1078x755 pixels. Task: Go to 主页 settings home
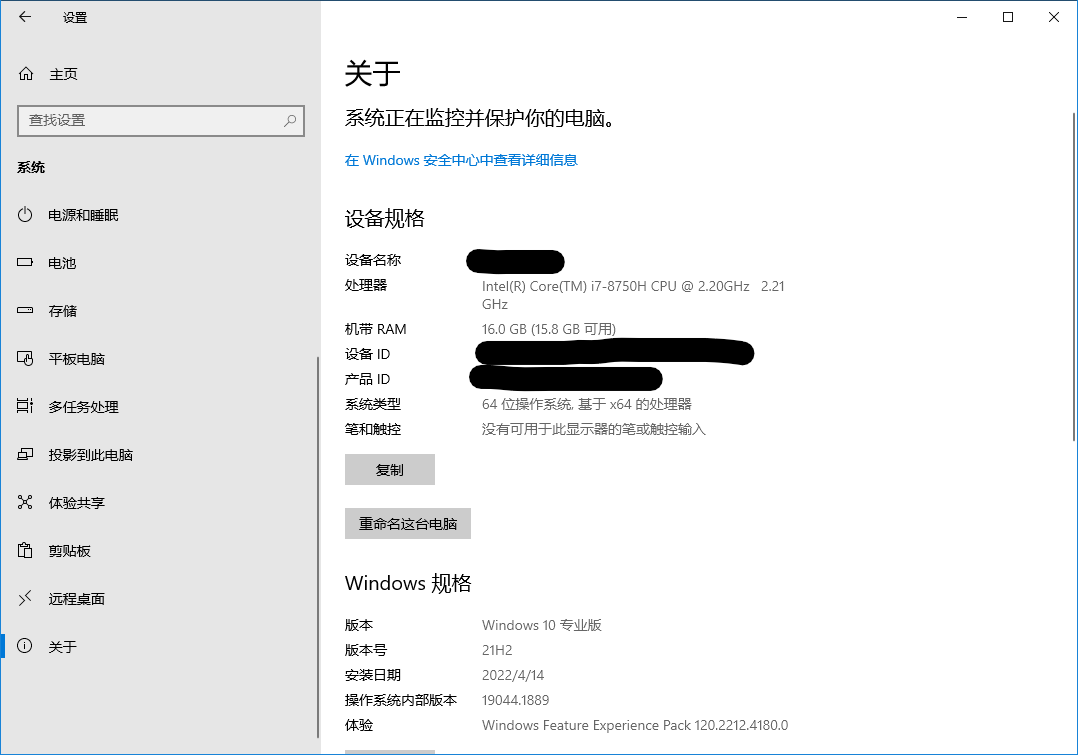pyautogui.click(x=160, y=74)
